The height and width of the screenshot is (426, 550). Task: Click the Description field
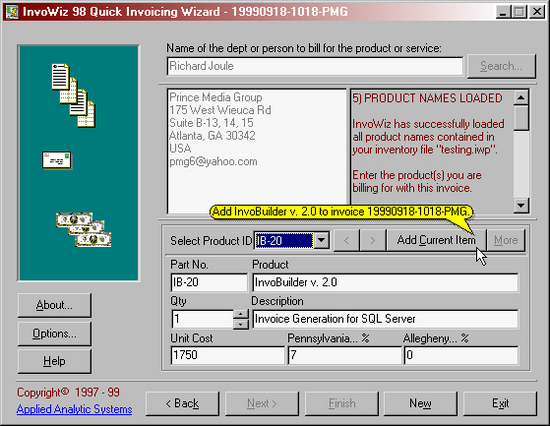[x=385, y=319]
